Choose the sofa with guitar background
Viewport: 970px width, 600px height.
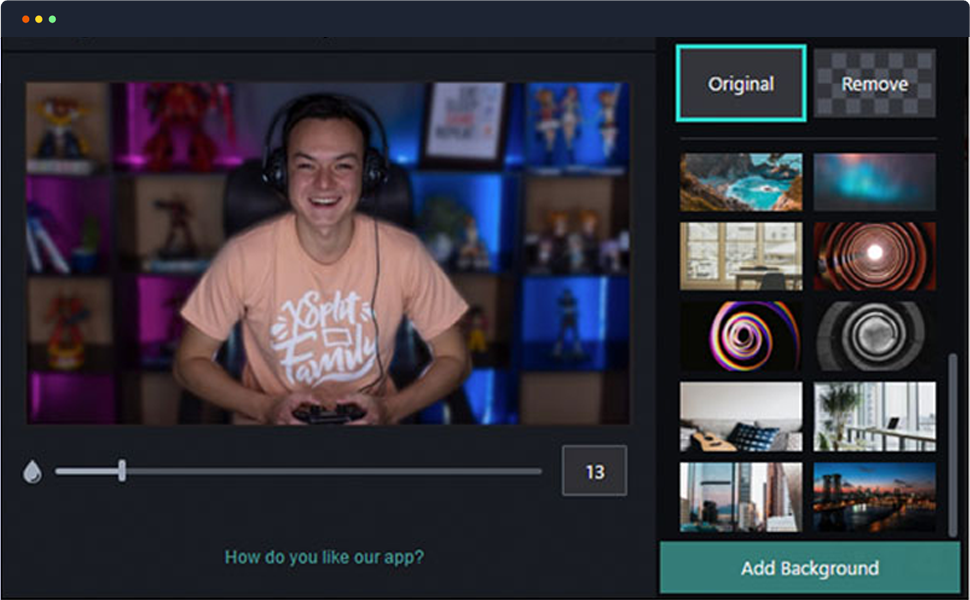(x=741, y=416)
